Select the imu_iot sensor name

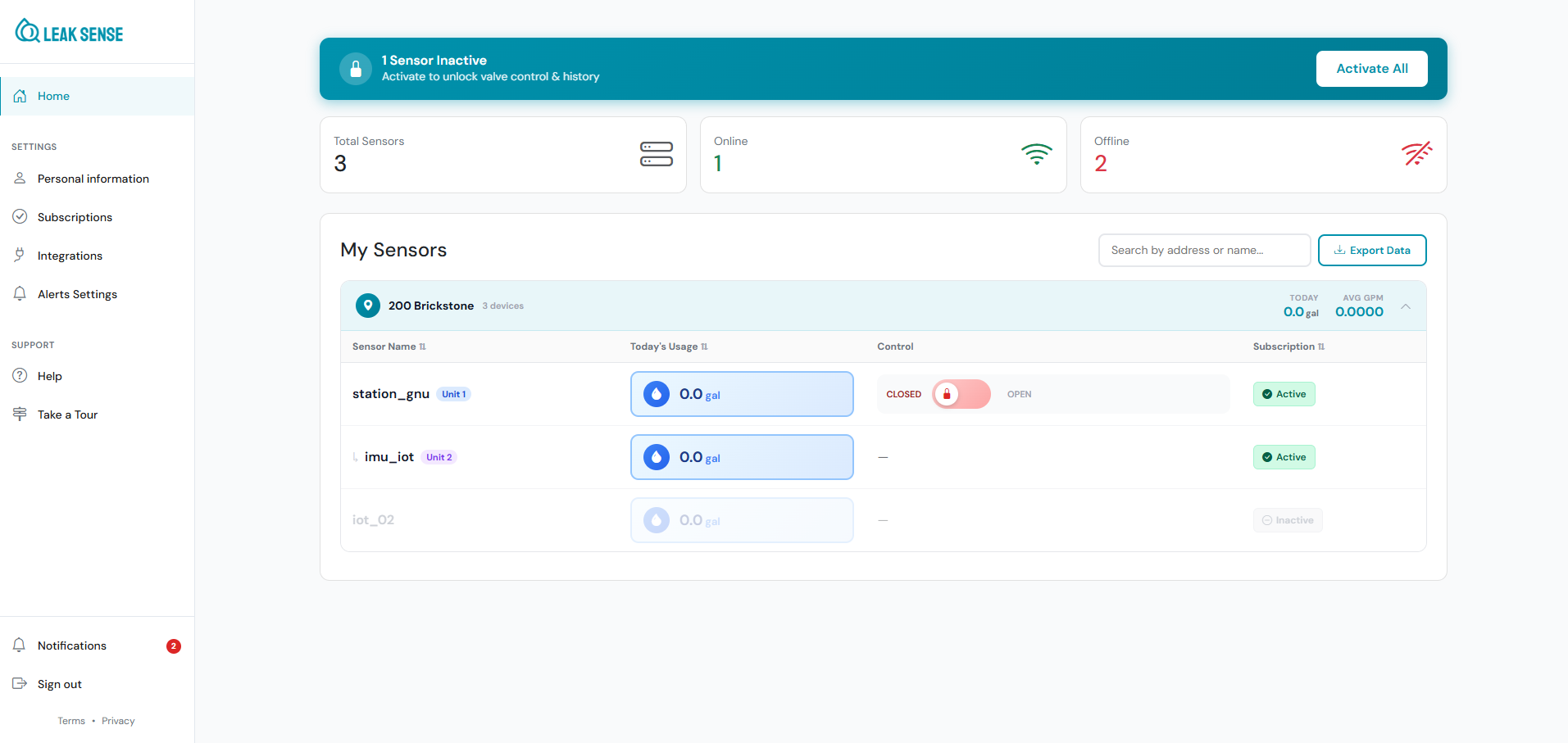(x=389, y=457)
